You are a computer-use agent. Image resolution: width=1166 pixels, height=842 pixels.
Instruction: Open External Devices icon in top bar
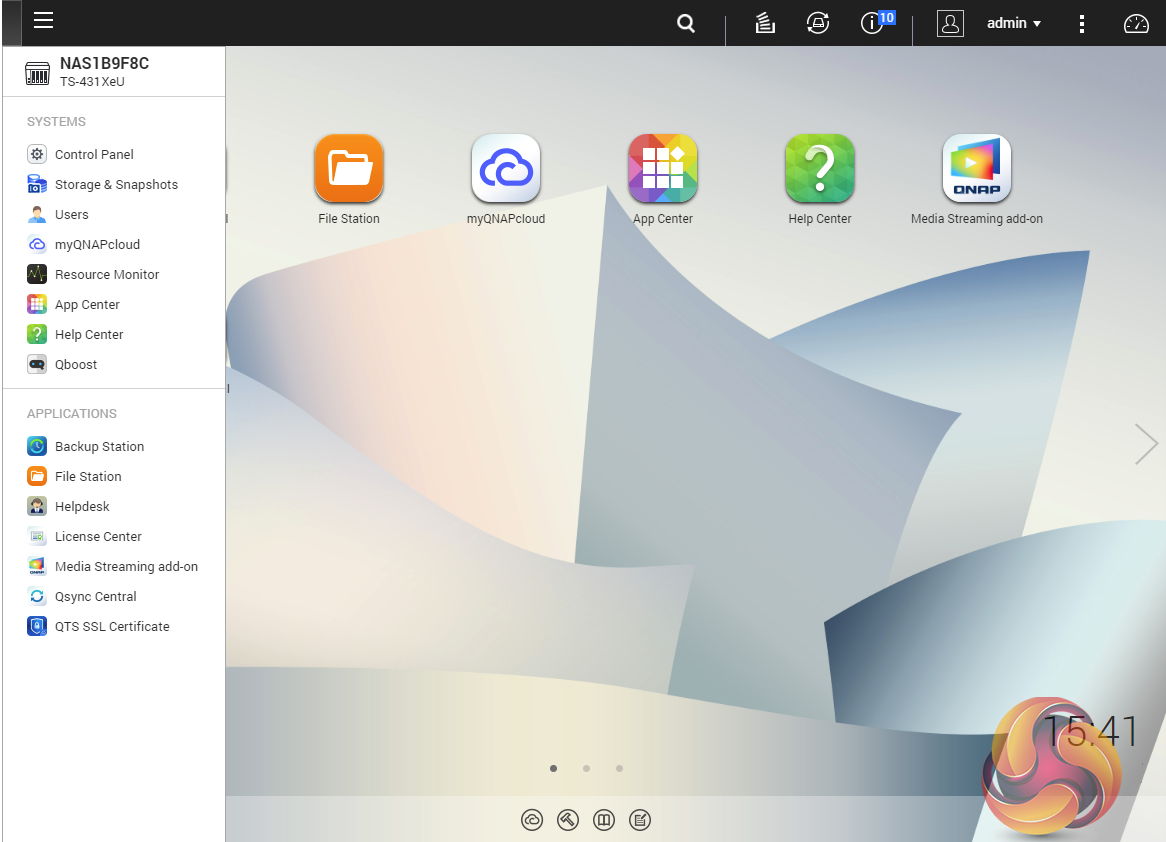[x=818, y=23]
